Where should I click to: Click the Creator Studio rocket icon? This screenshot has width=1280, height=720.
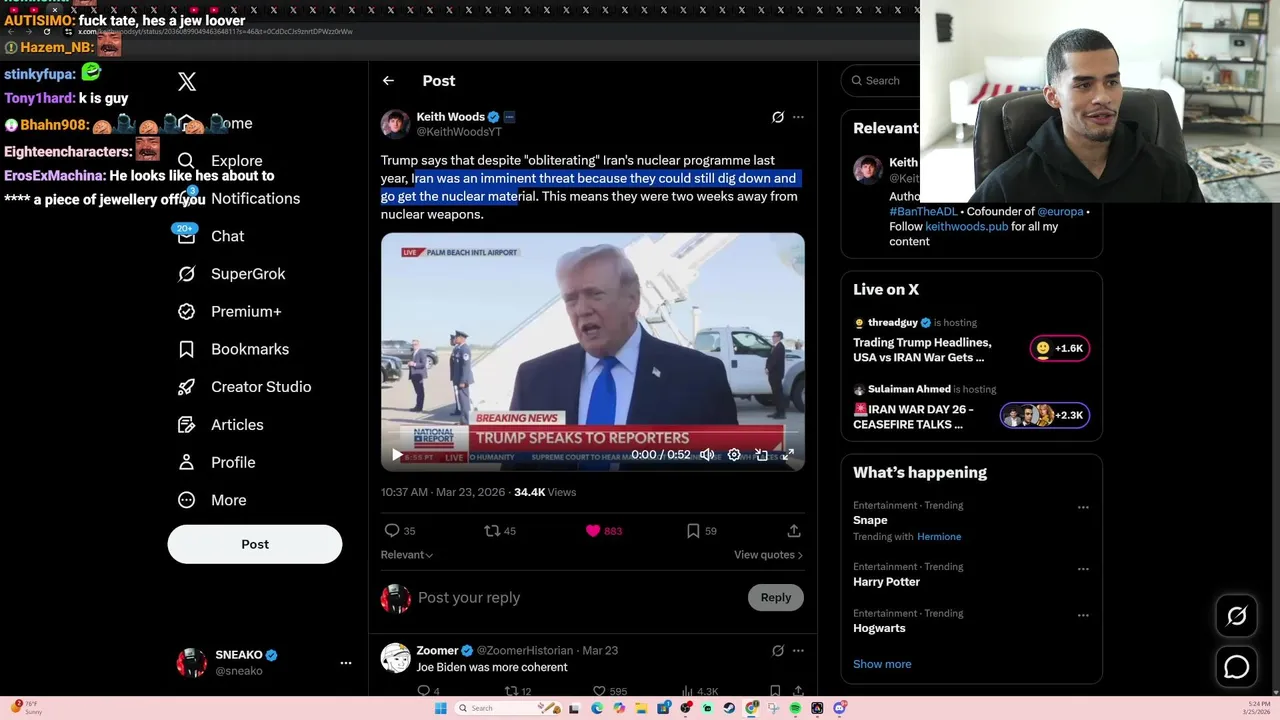pyautogui.click(x=186, y=387)
